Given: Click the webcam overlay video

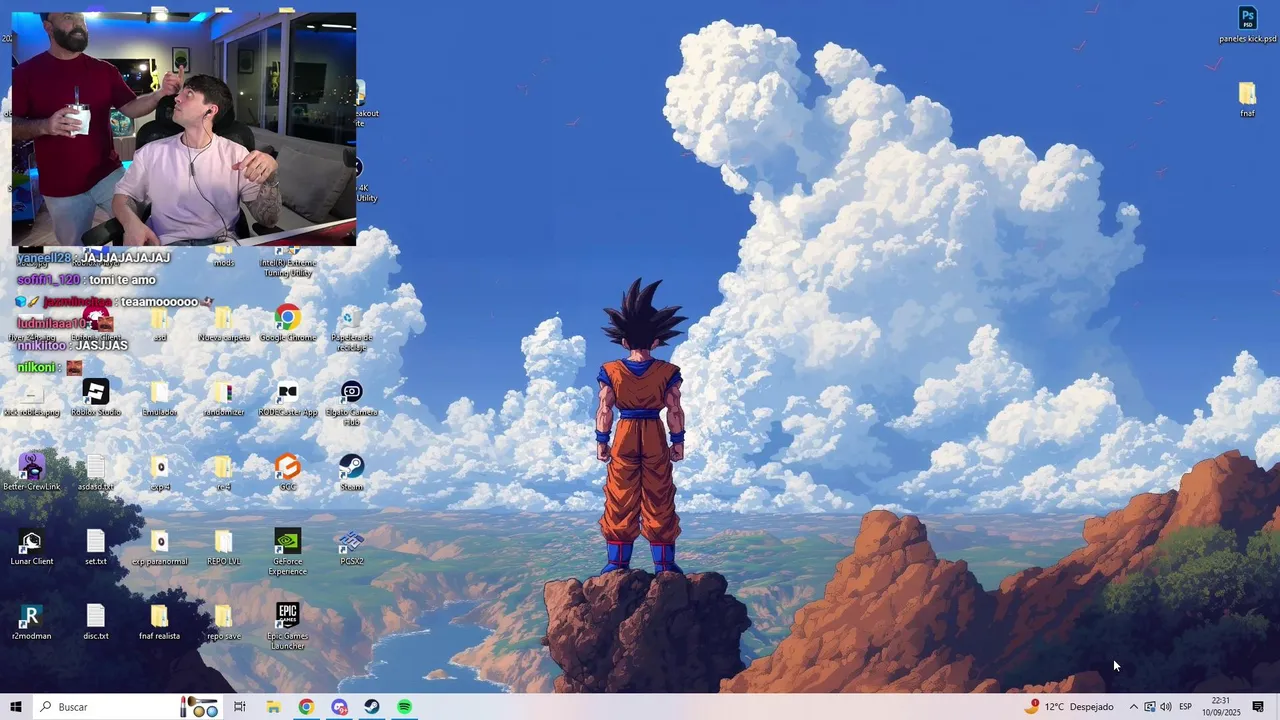Looking at the screenshot, I should point(184,129).
